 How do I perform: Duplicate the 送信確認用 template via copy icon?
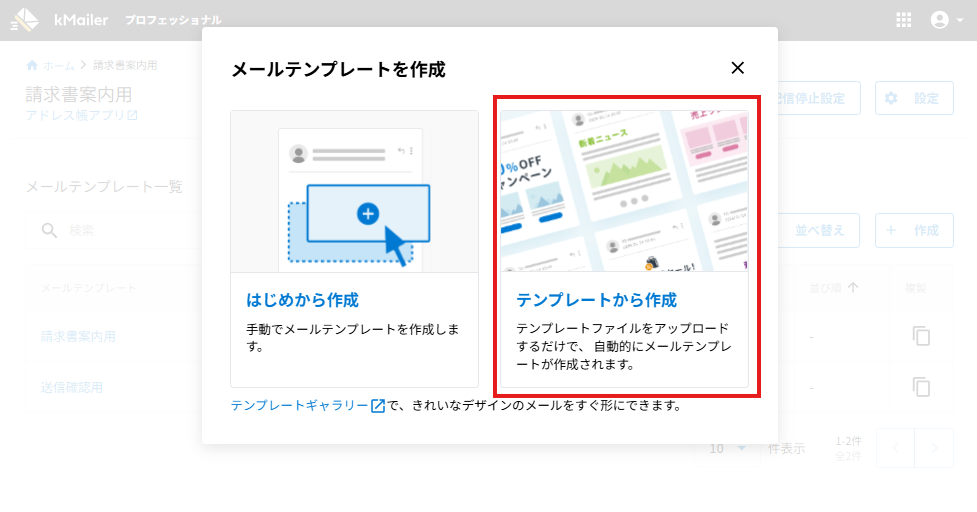tap(921, 387)
